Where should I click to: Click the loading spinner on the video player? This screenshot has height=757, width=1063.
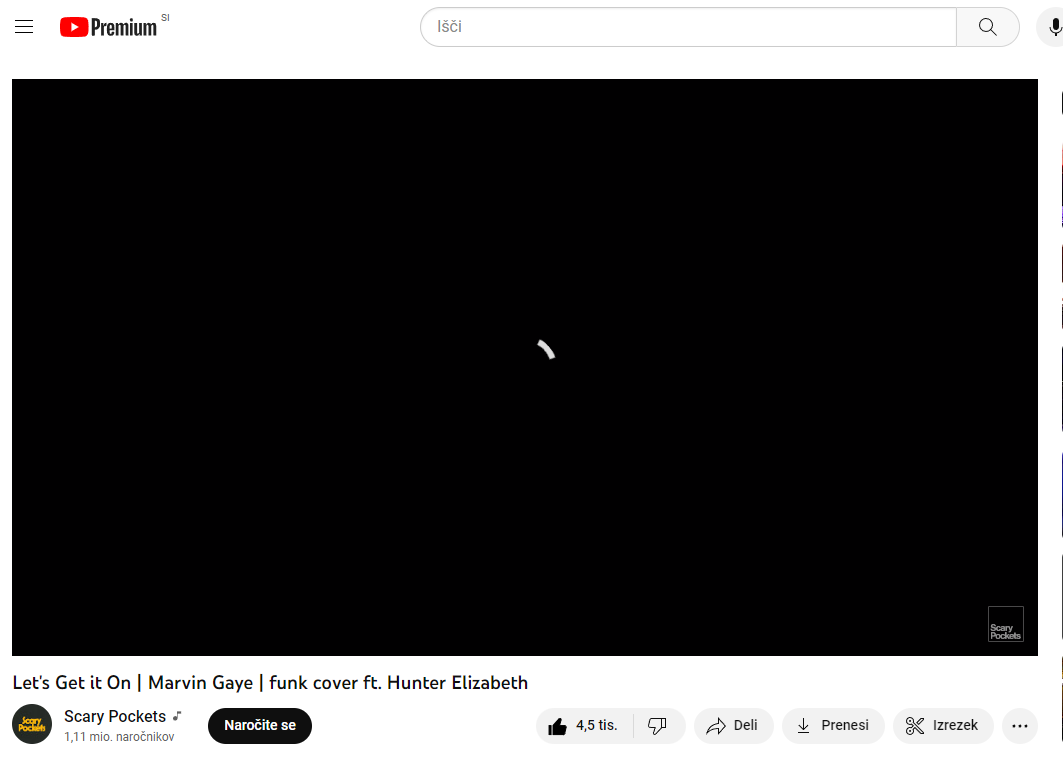click(545, 350)
